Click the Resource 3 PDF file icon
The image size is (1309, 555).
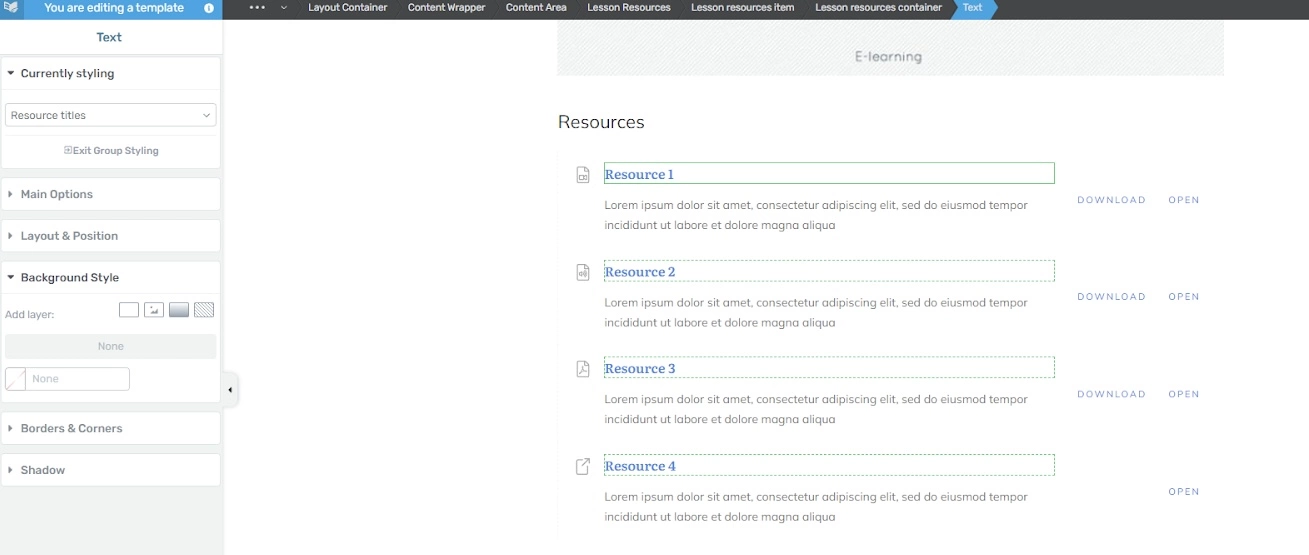(x=583, y=369)
